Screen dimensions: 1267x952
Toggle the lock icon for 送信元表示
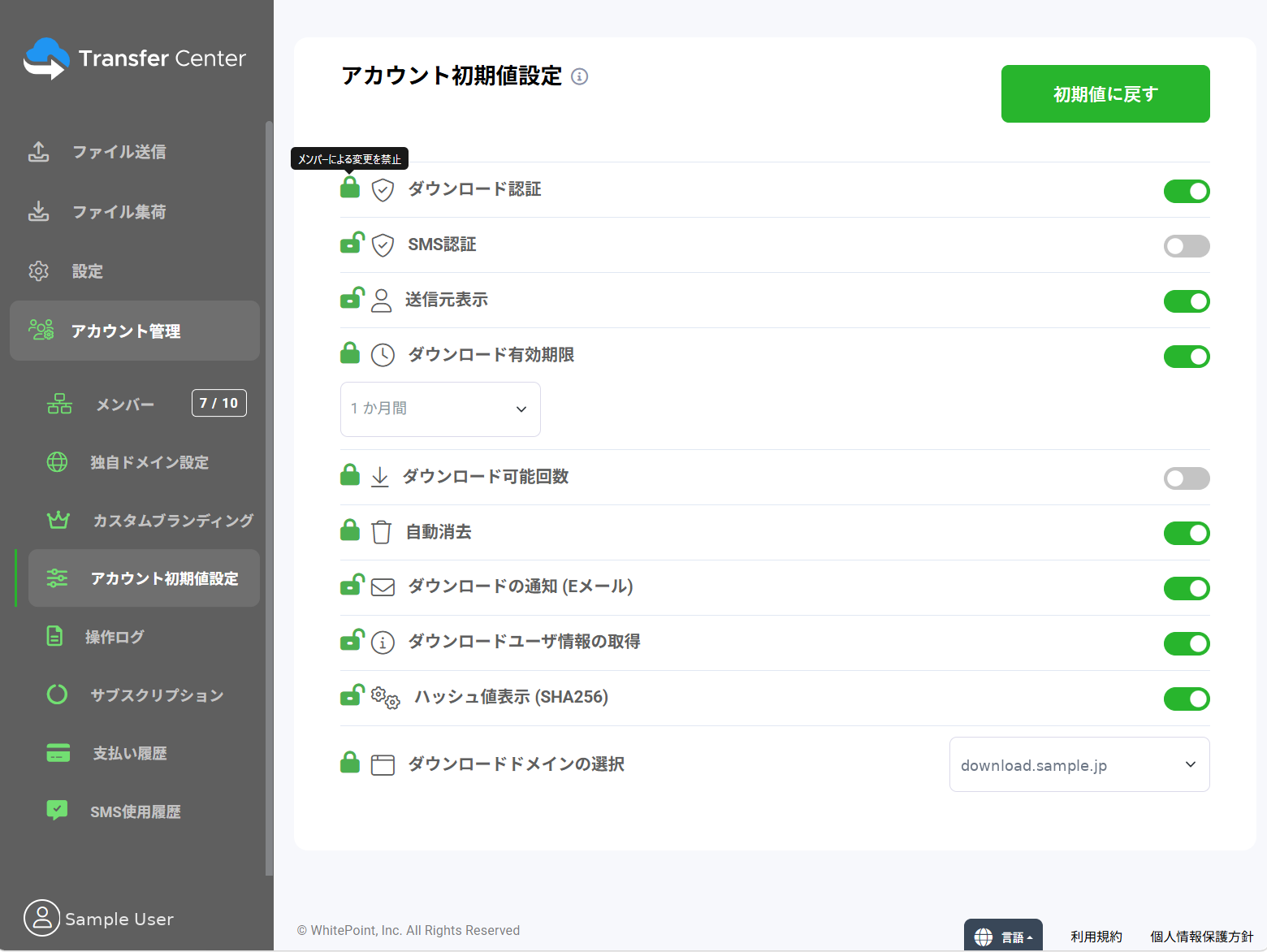coord(352,298)
